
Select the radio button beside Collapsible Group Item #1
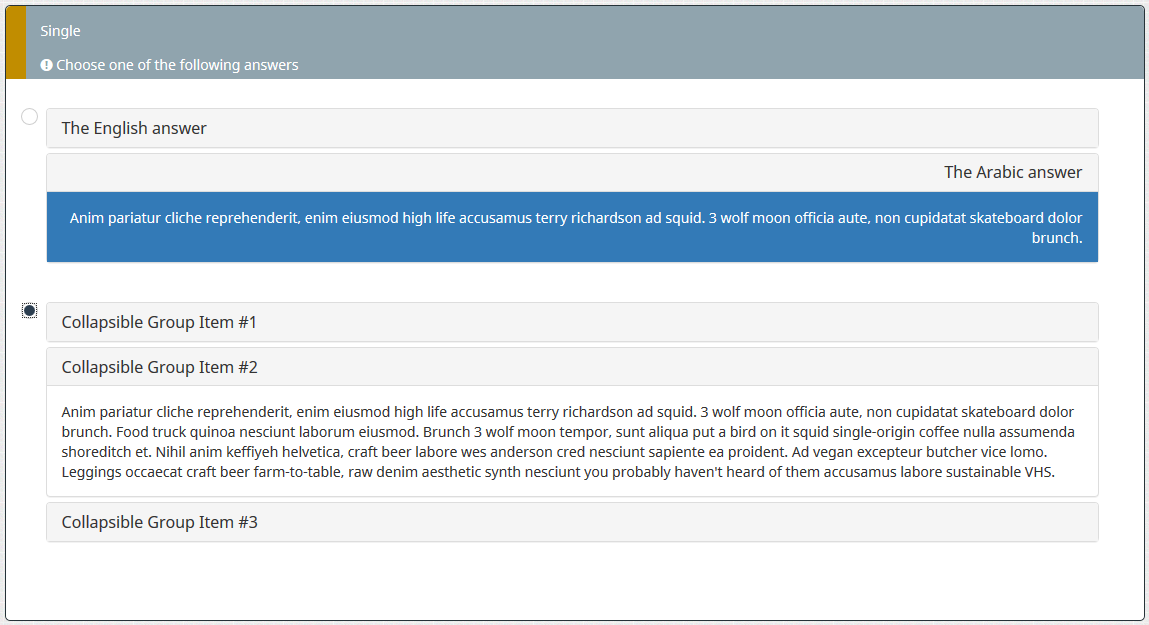tap(30, 311)
